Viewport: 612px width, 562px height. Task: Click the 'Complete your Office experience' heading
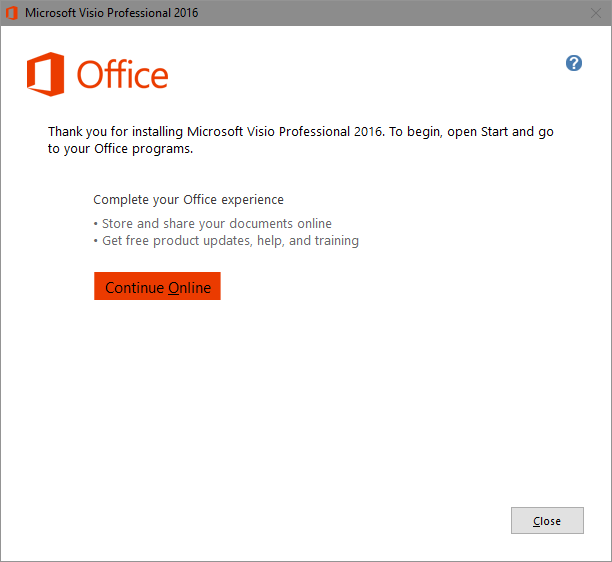pos(189,200)
